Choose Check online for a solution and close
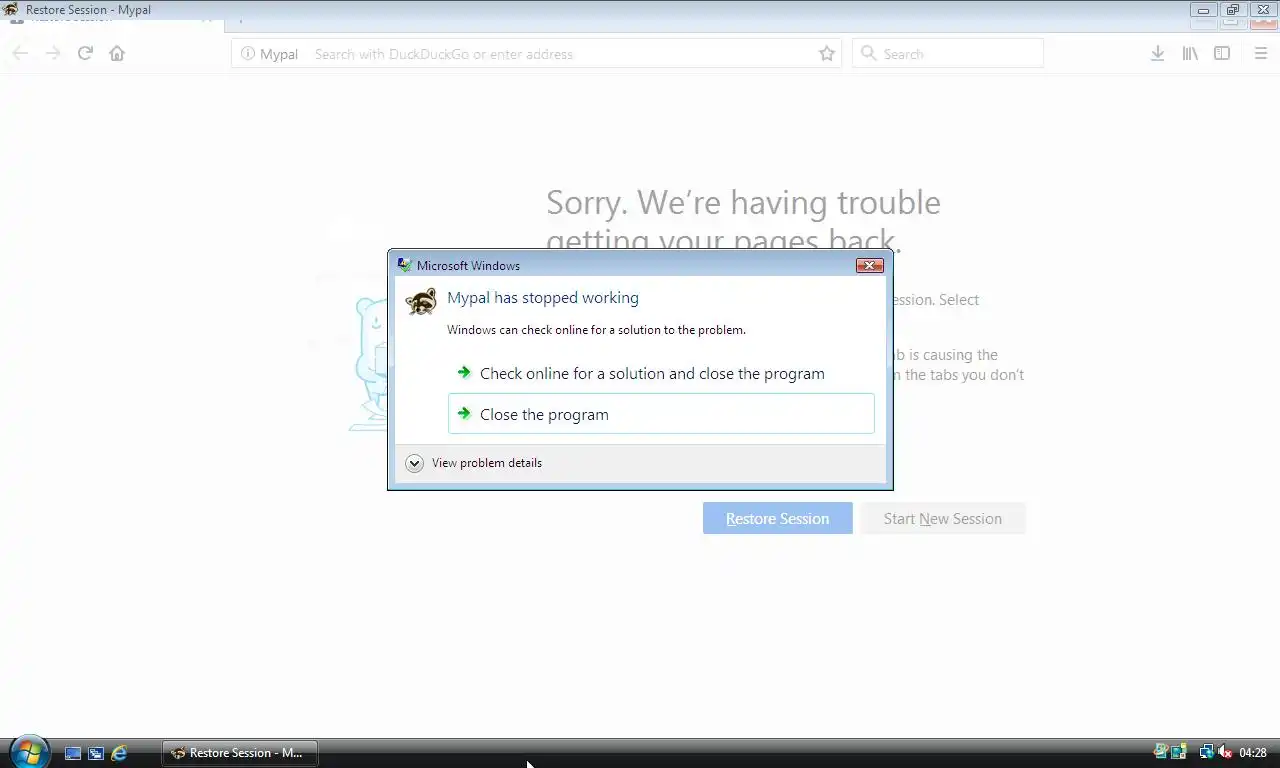The height and width of the screenshot is (768, 1280). [x=661, y=373]
